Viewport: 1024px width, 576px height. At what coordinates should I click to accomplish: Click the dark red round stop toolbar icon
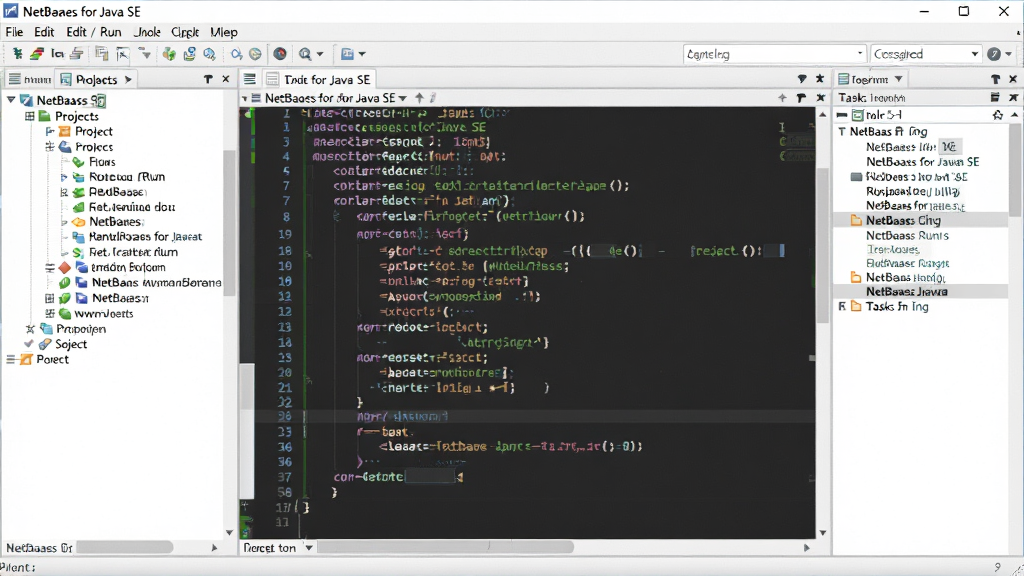280,54
